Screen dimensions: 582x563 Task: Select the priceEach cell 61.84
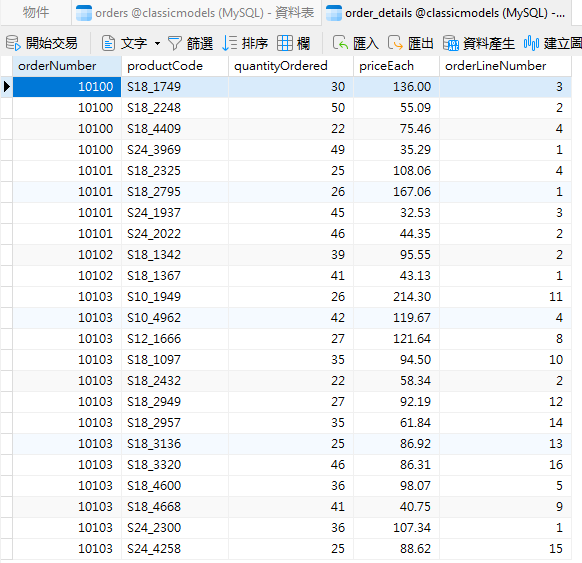click(396, 423)
